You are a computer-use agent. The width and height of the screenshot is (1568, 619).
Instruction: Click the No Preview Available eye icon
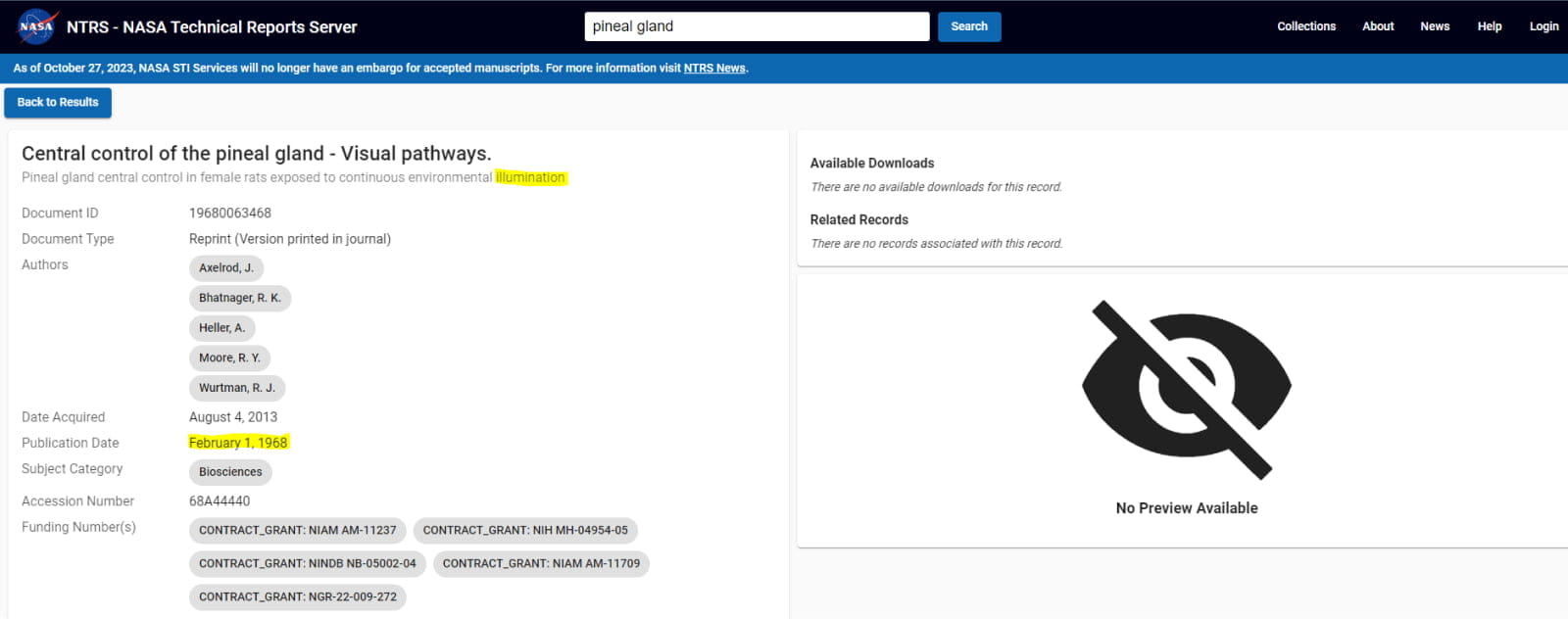tap(1186, 390)
